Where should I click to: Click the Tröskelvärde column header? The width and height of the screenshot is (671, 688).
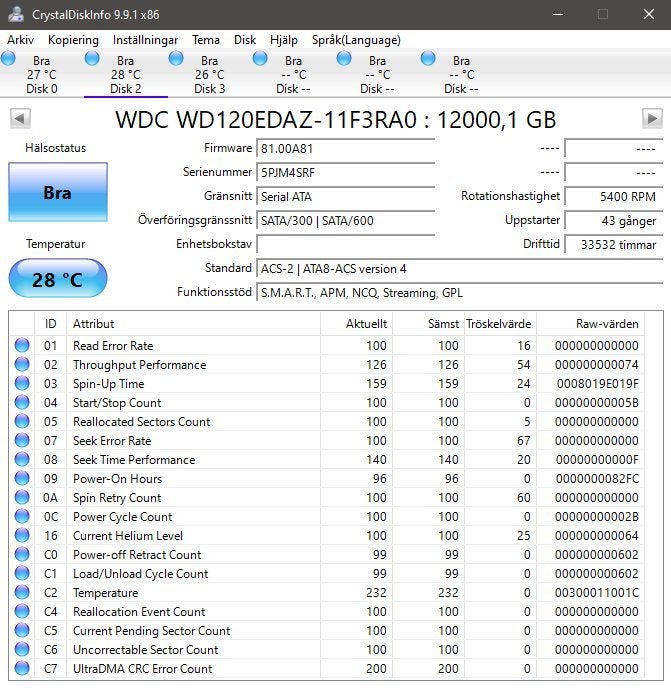[x=500, y=324]
